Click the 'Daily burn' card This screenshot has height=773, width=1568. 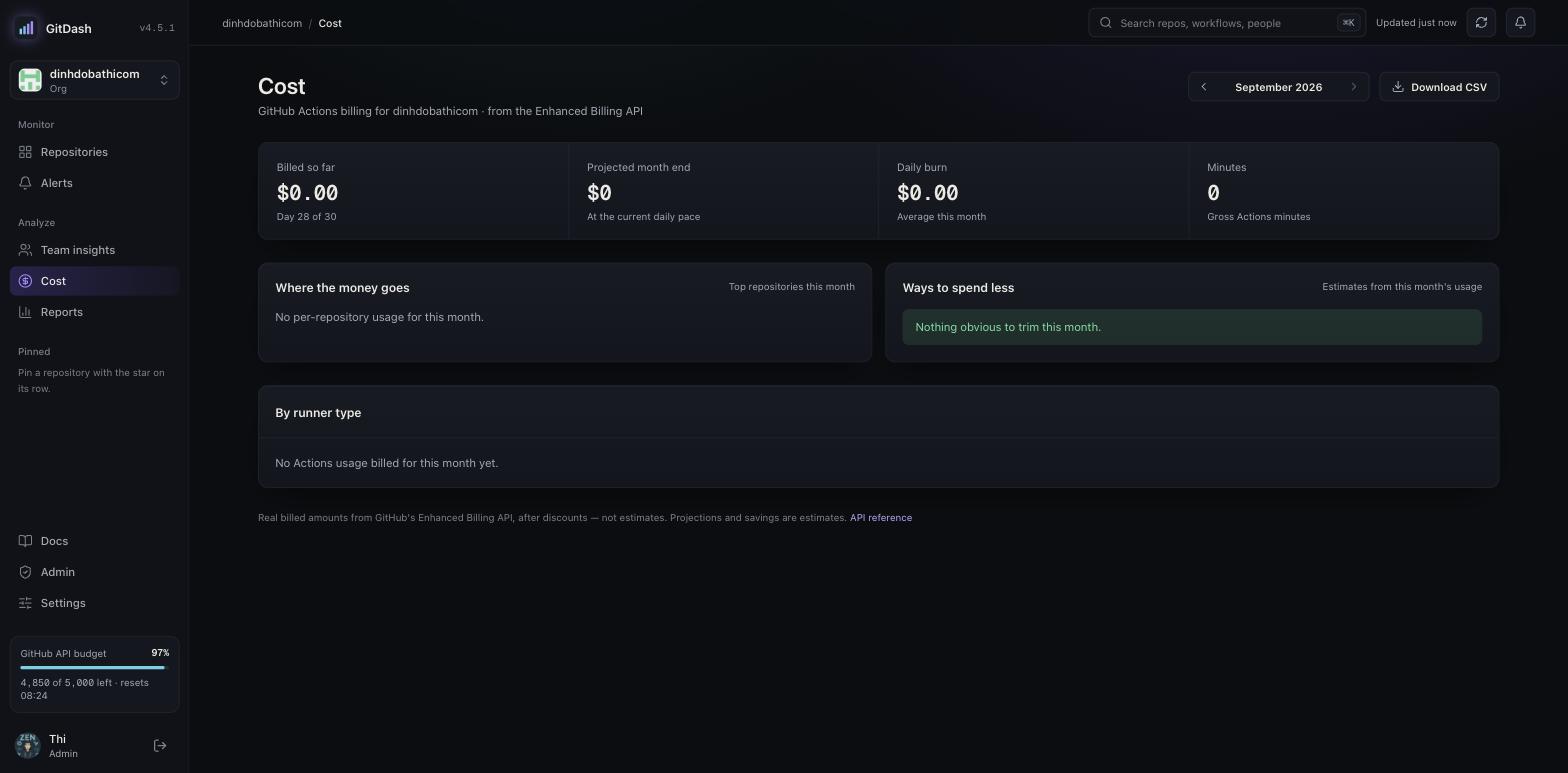pyautogui.click(x=1034, y=191)
